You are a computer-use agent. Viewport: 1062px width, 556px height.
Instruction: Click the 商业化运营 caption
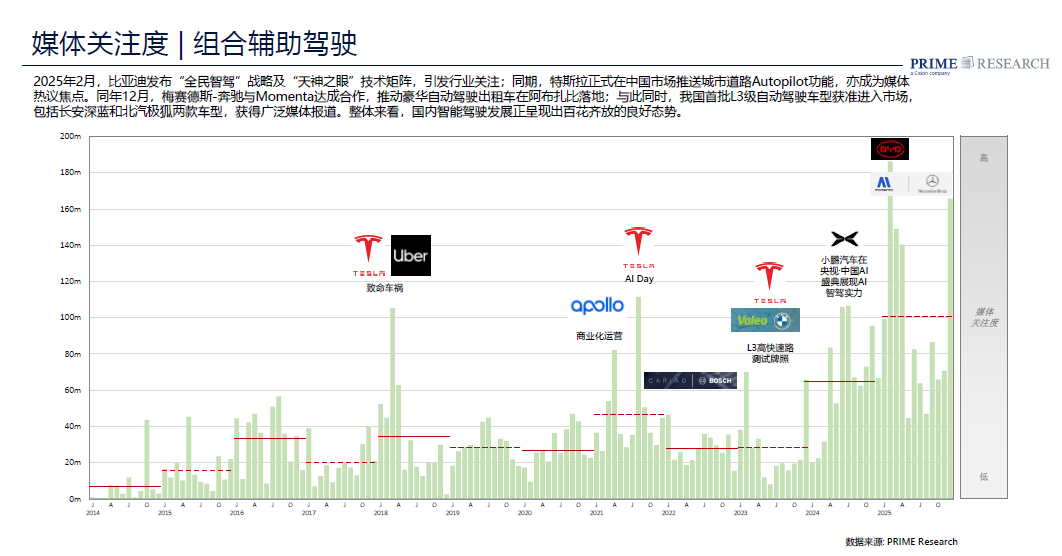coord(599,336)
